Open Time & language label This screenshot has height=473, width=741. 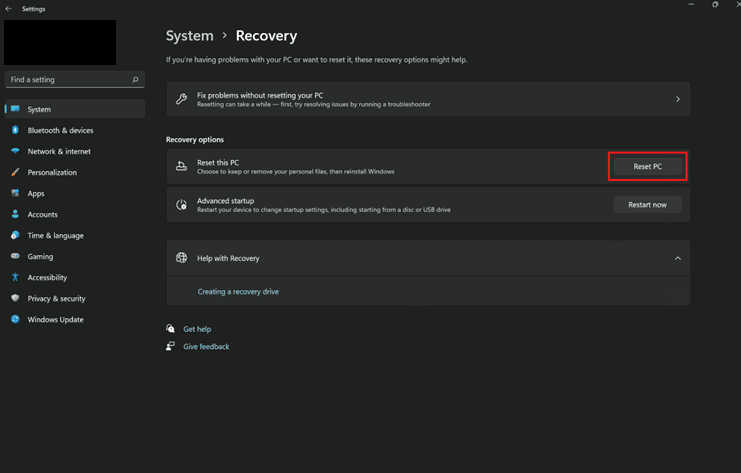pos(55,235)
